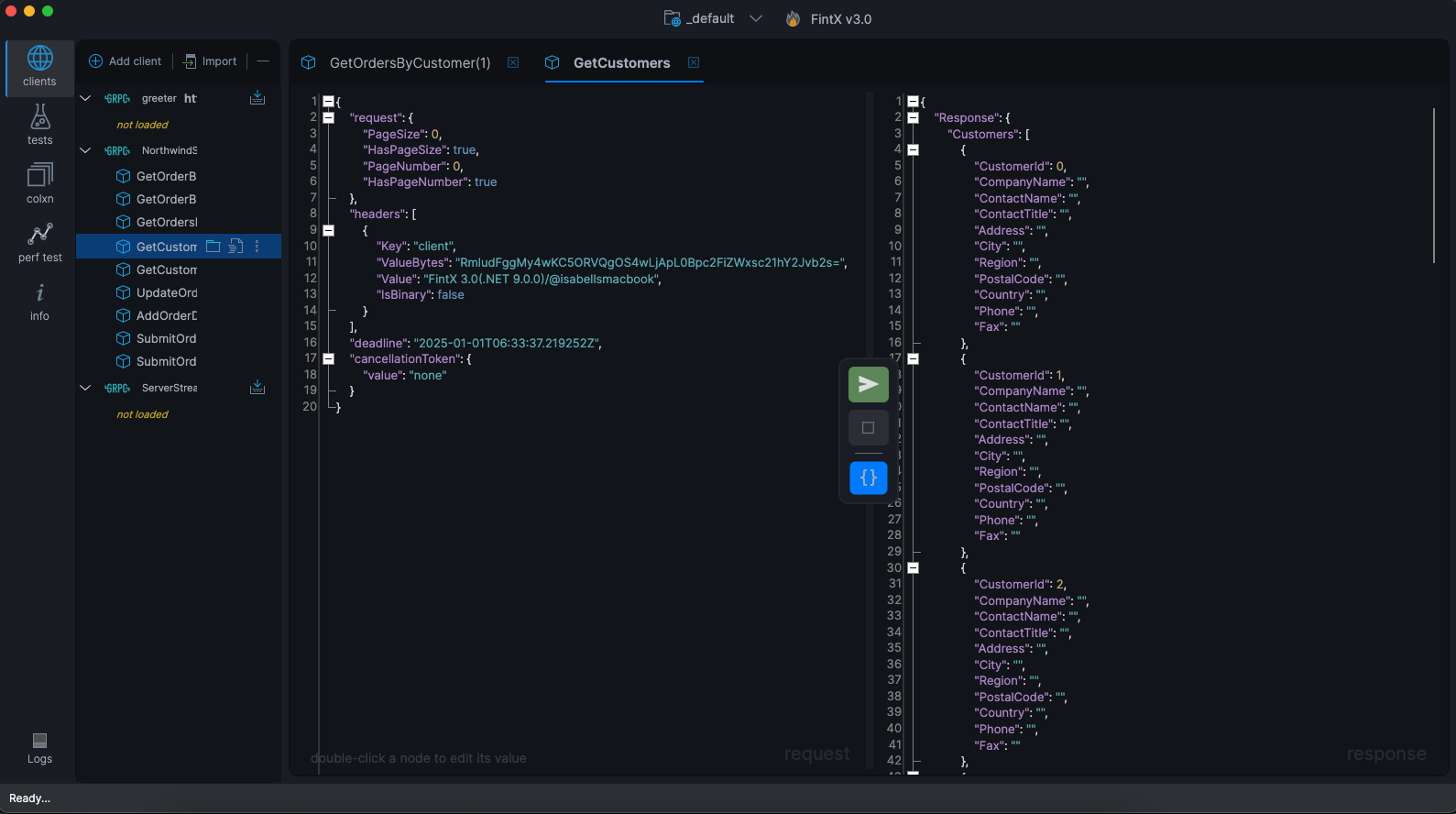The width and height of the screenshot is (1456, 814).
Task: Click the "deadline" timestamp line
Action: pyautogui.click(x=476, y=343)
